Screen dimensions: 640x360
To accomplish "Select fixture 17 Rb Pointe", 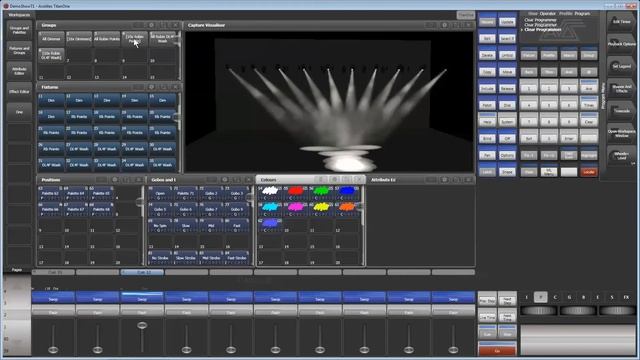I will click(79, 116).
